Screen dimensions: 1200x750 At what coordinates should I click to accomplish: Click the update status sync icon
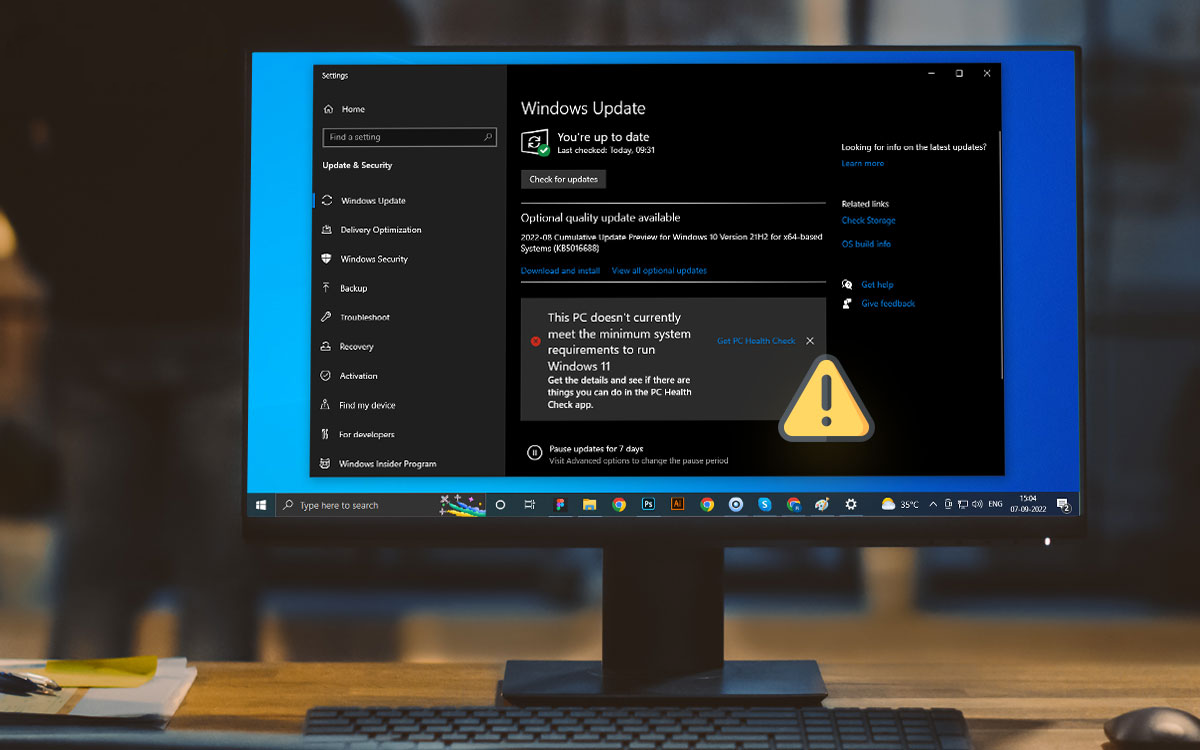click(535, 142)
